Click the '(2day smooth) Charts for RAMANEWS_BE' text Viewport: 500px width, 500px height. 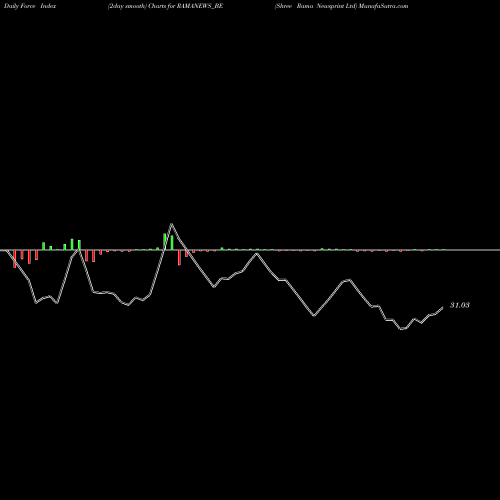pyautogui.click(x=165, y=6)
